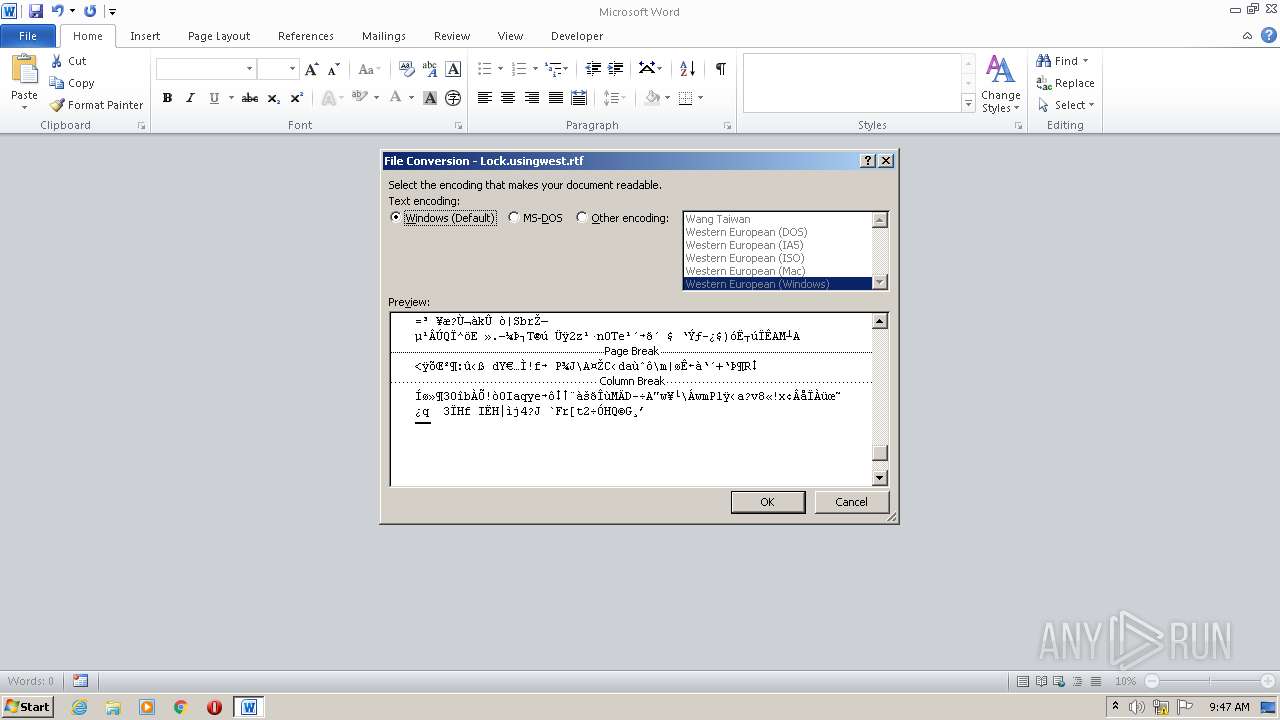Click Cancel in File Conversion dialog
Image resolution: width=1280 pixels, height=720 pixels.
tap(851, 502)
